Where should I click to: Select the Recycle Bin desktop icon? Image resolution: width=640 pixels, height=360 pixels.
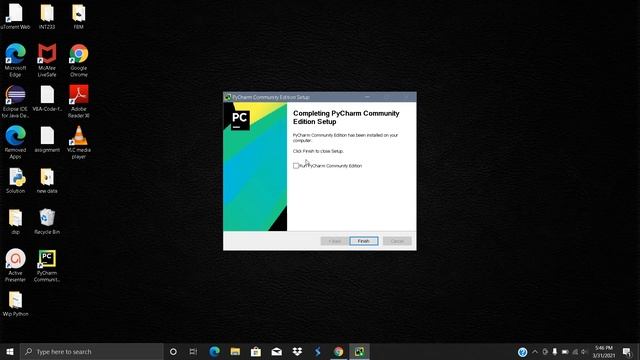point(47,222)
